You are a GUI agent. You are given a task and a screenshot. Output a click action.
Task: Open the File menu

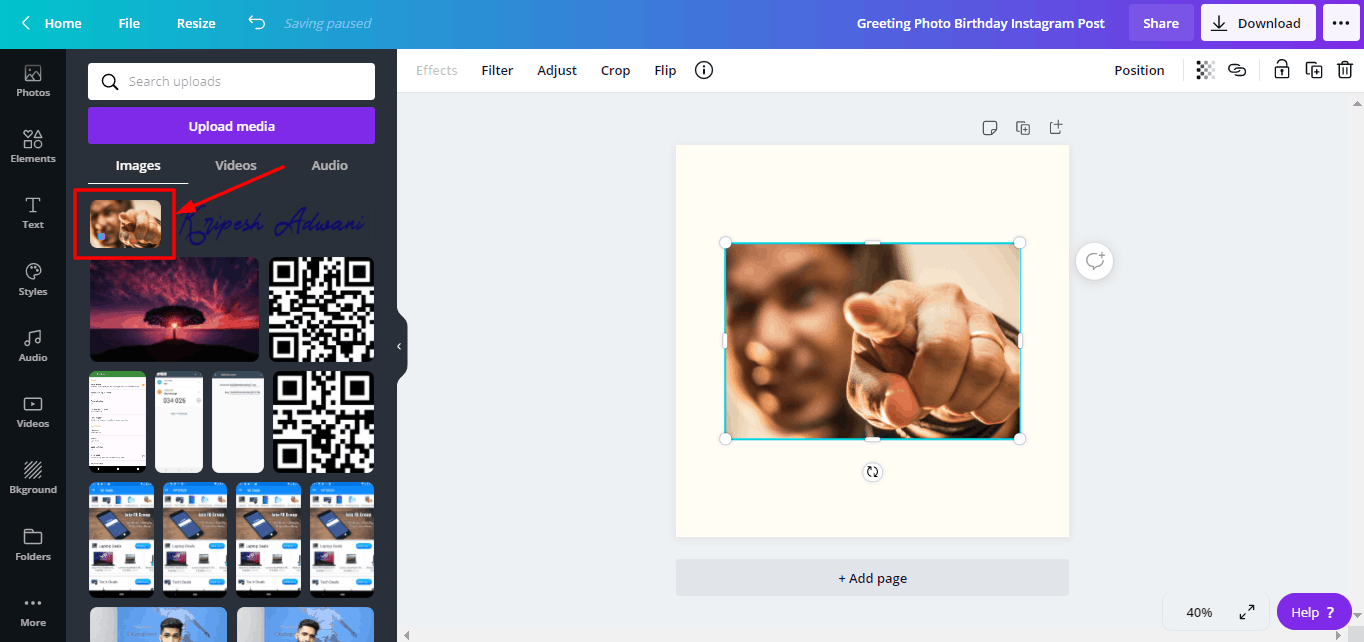coord(129,23)
